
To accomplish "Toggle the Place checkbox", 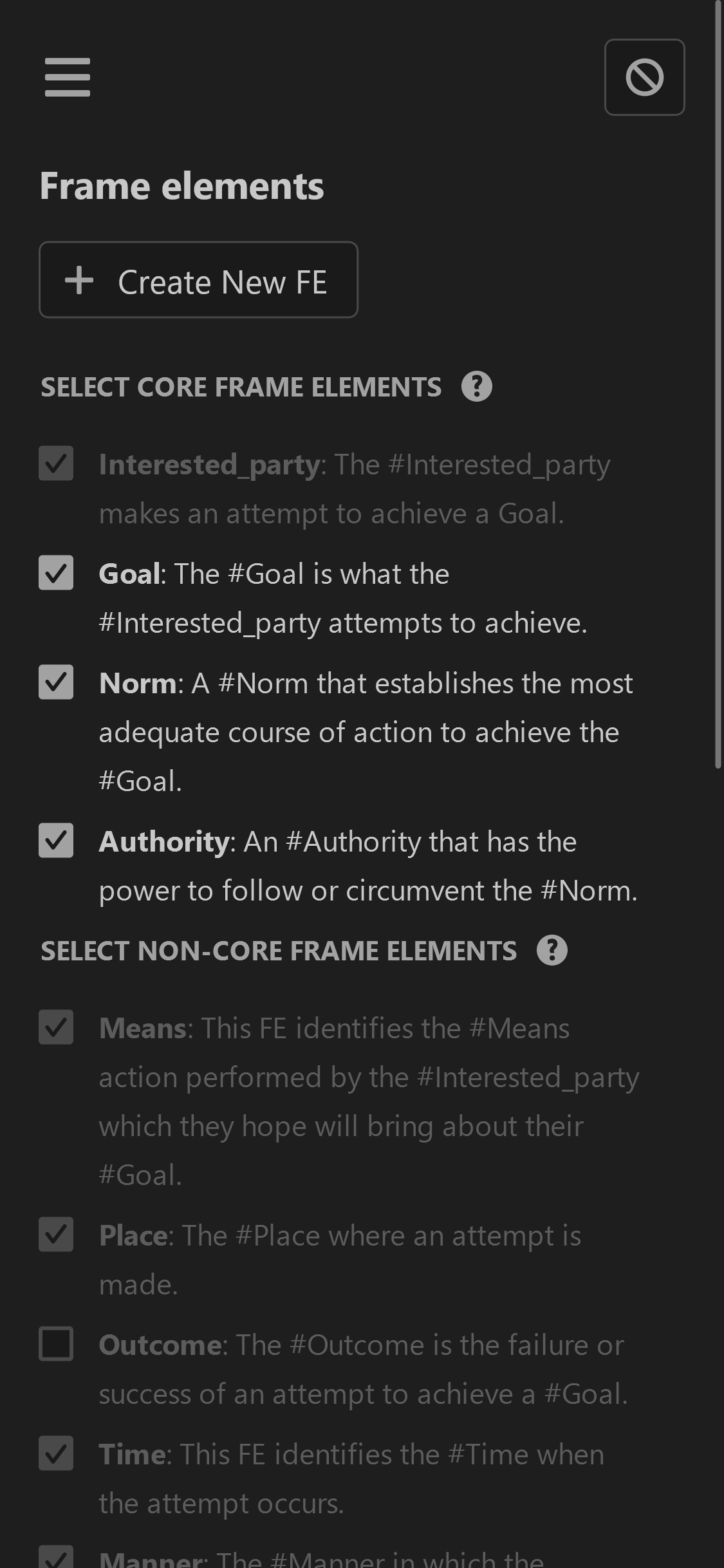I will point(56,1234).
